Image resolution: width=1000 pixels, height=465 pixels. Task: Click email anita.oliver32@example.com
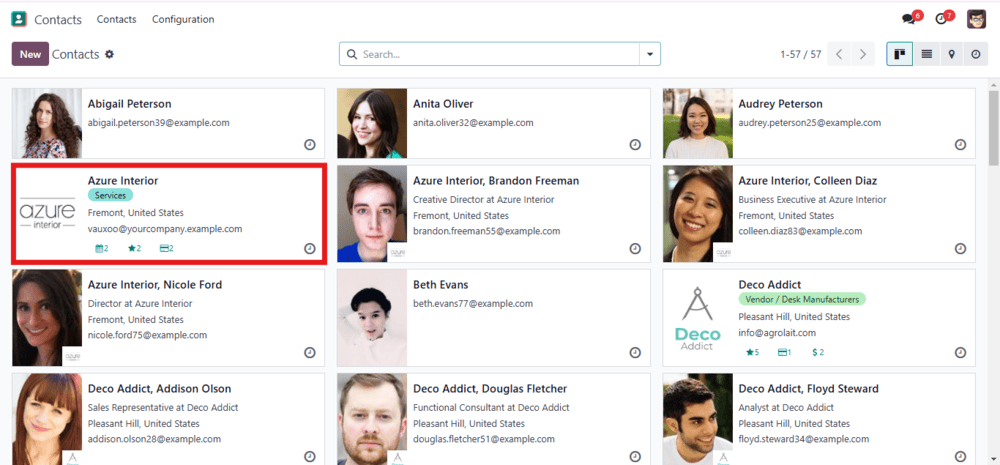473,122
